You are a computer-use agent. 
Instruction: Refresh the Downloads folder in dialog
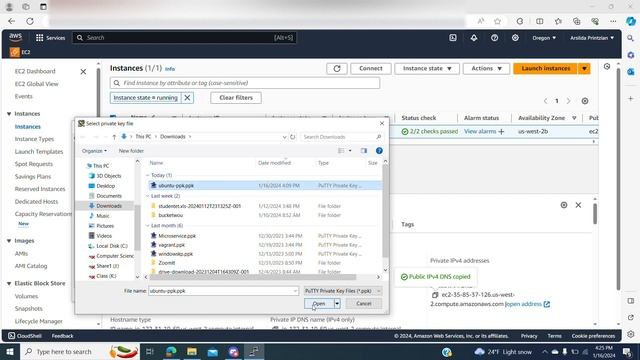293,137
